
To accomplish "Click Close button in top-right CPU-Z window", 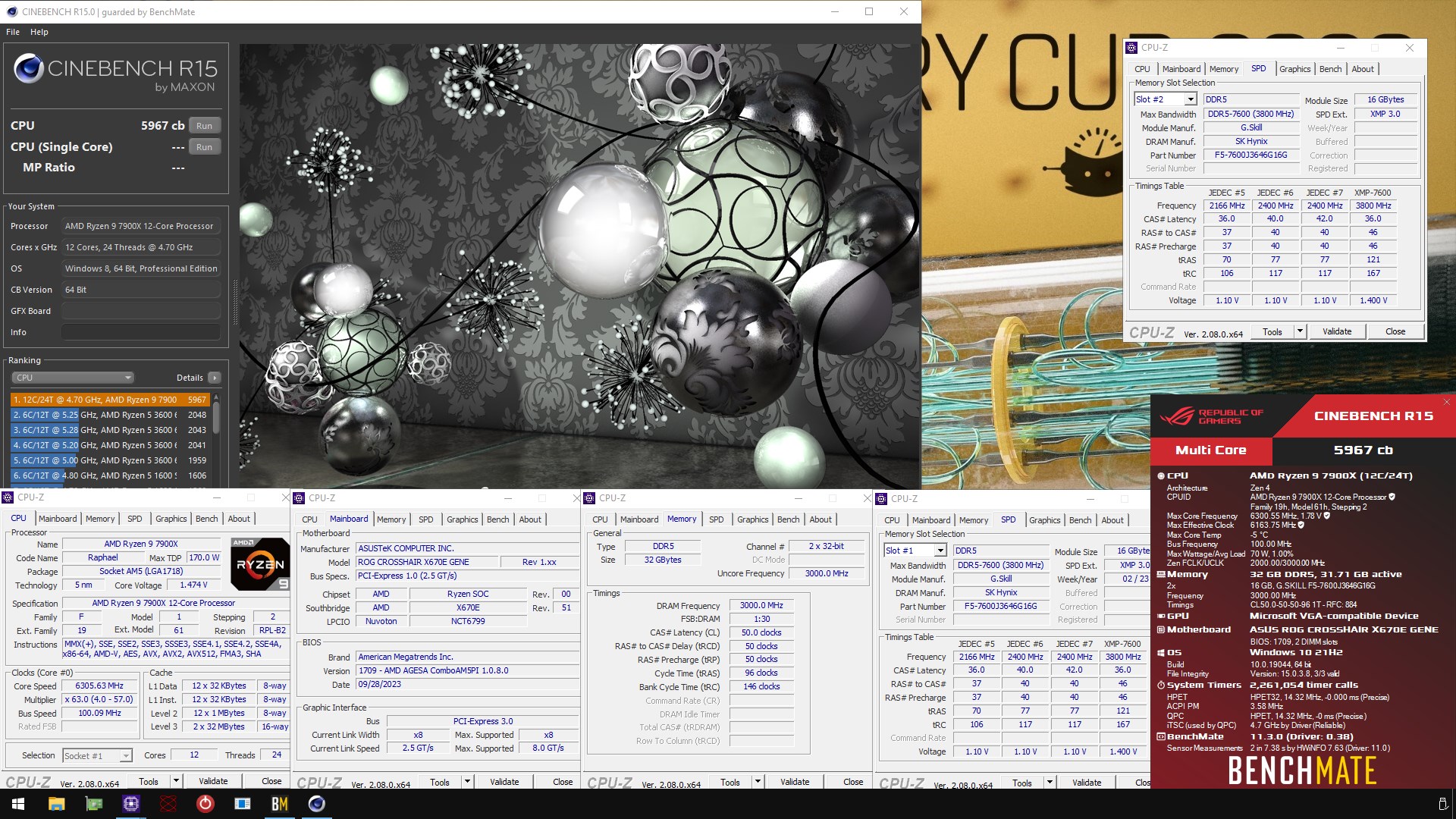I will coord(1395,331).
